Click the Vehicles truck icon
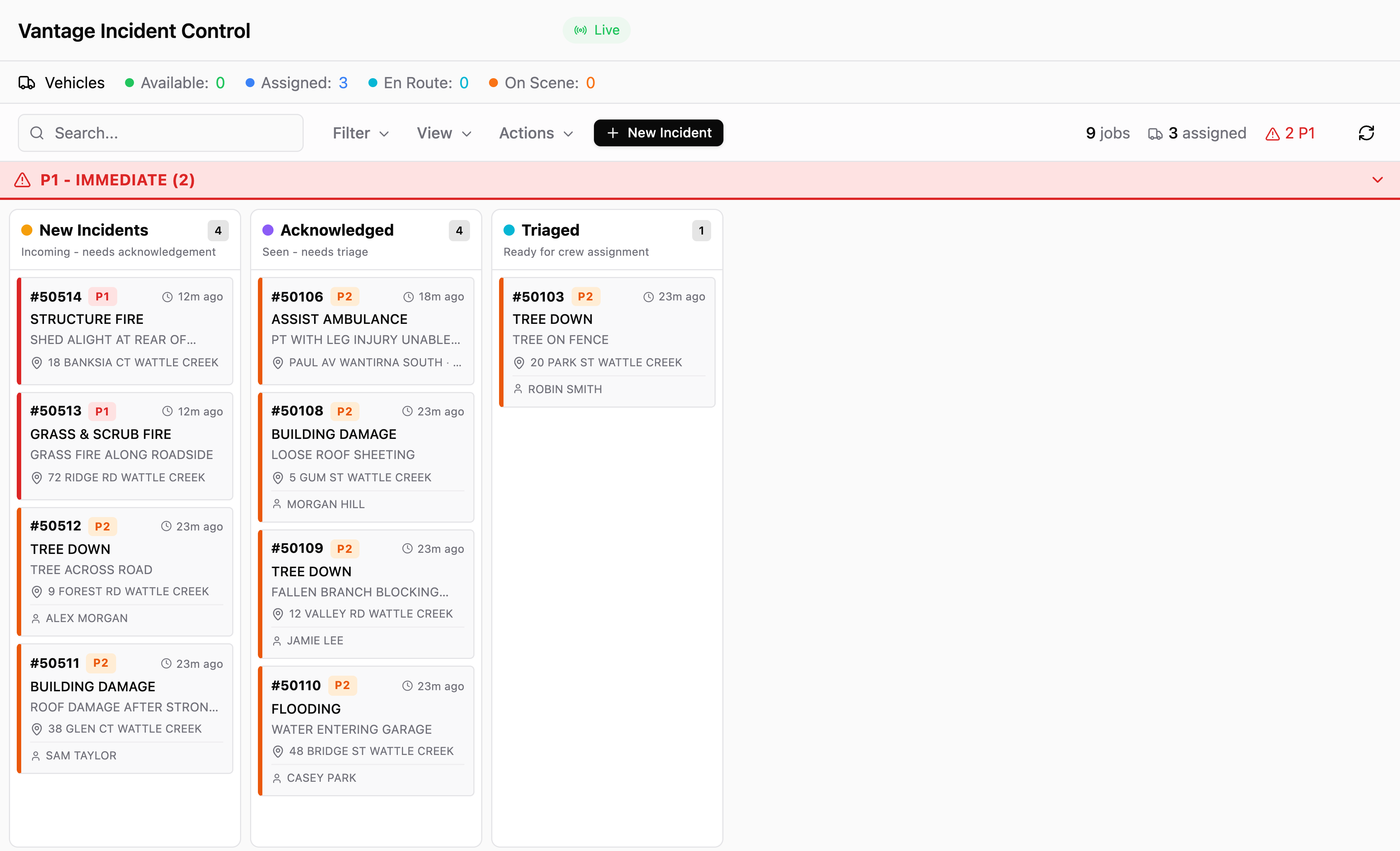This screenshot has width=1400, height=851. tap(27, 83)
